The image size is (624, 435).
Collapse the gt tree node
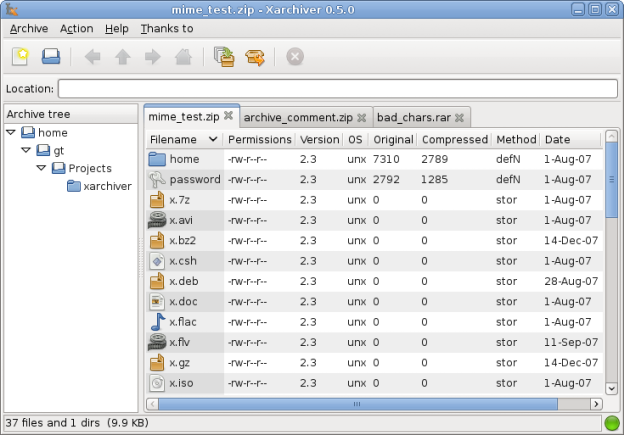click(x=27, y=150)
